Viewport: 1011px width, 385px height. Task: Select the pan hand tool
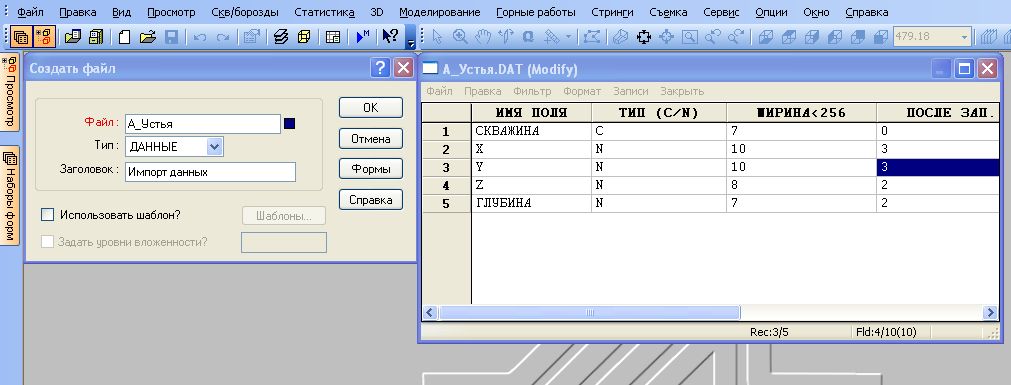[x=483, y=37]
